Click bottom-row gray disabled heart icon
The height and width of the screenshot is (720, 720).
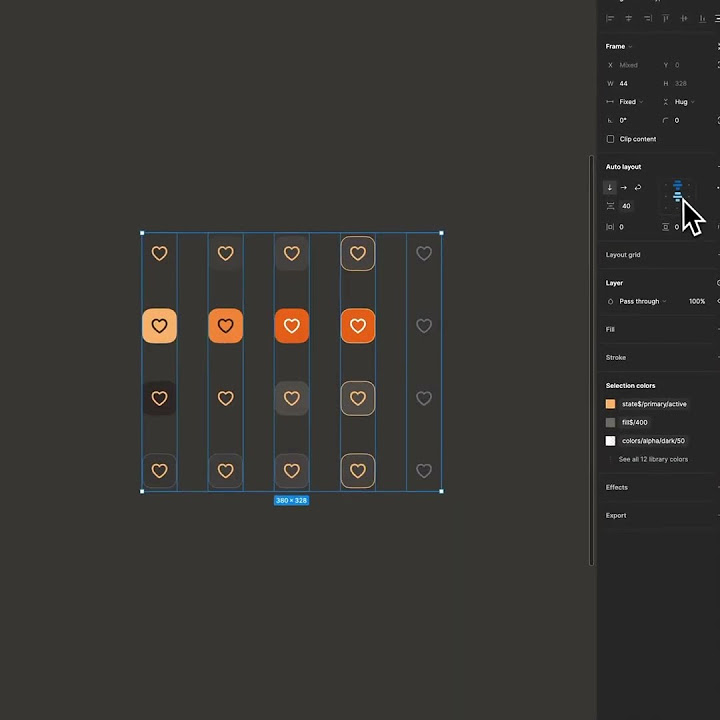424,471
